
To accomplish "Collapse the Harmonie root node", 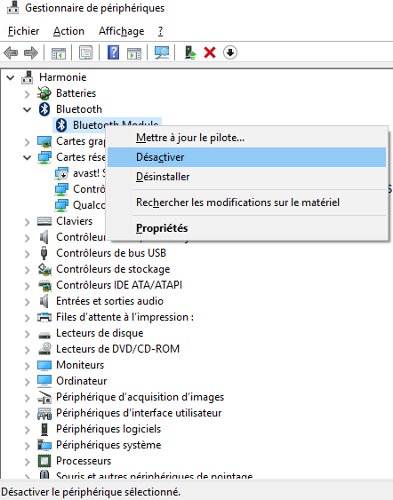I will (10, 77).
